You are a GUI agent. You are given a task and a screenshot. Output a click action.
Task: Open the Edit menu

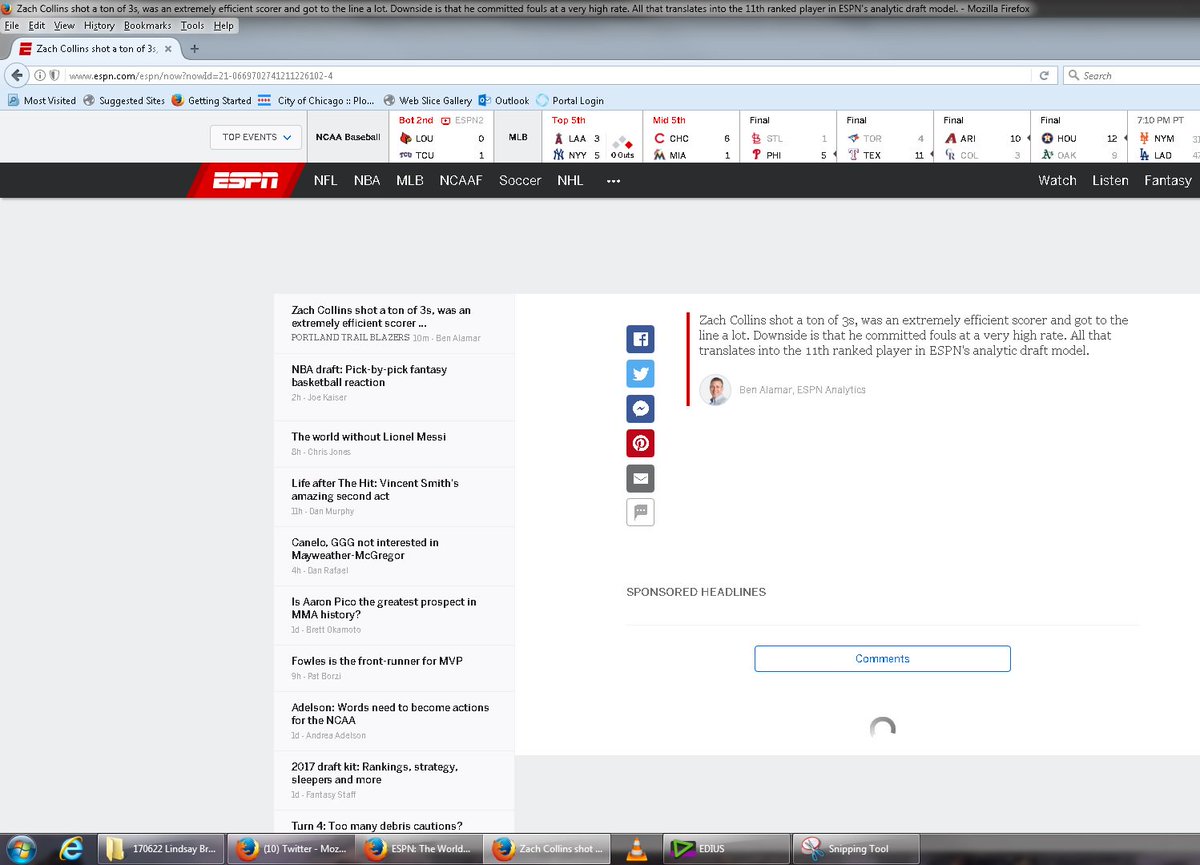click(x=37, y=25)
